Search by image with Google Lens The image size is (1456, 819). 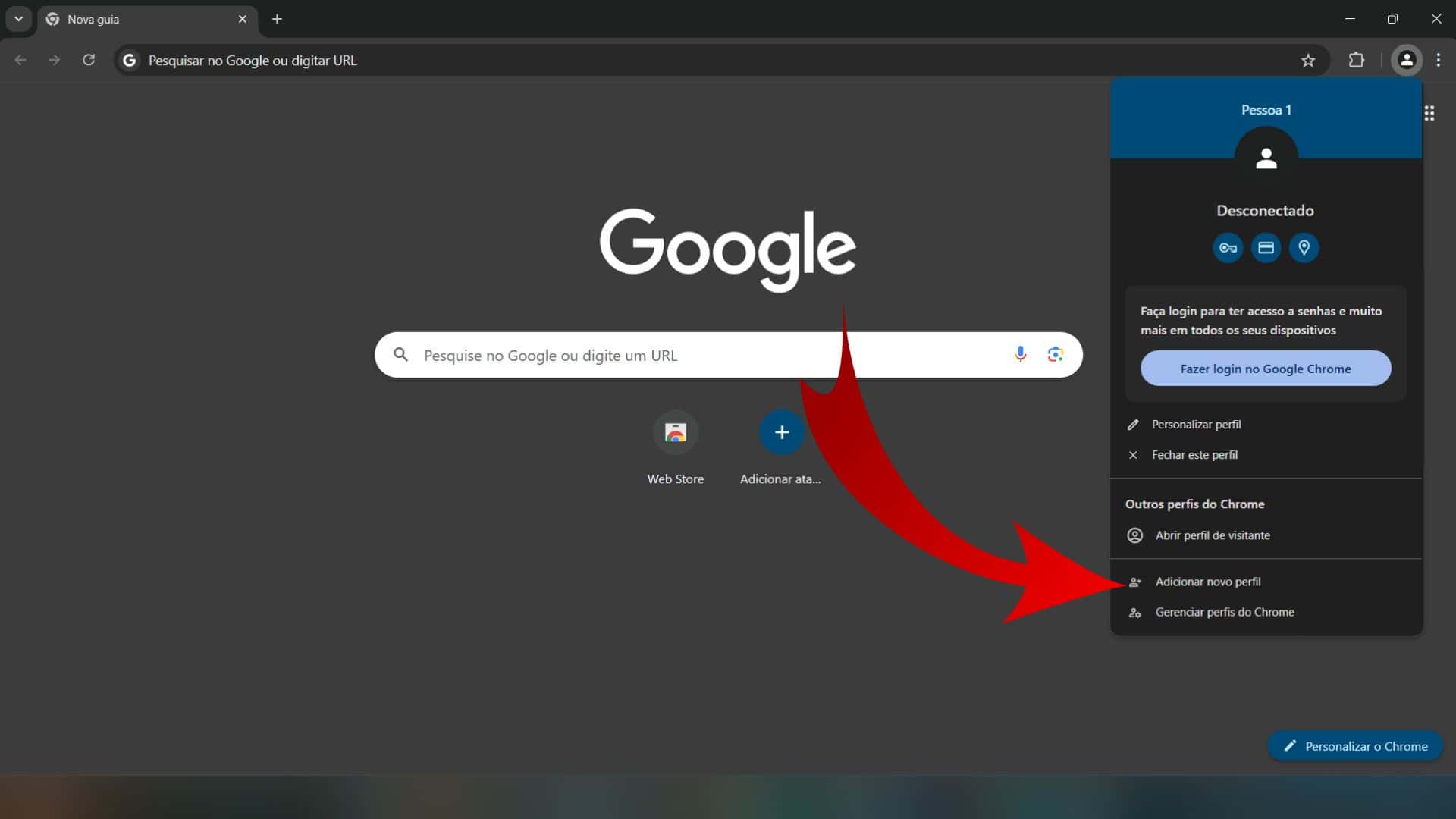(1056, 354)
